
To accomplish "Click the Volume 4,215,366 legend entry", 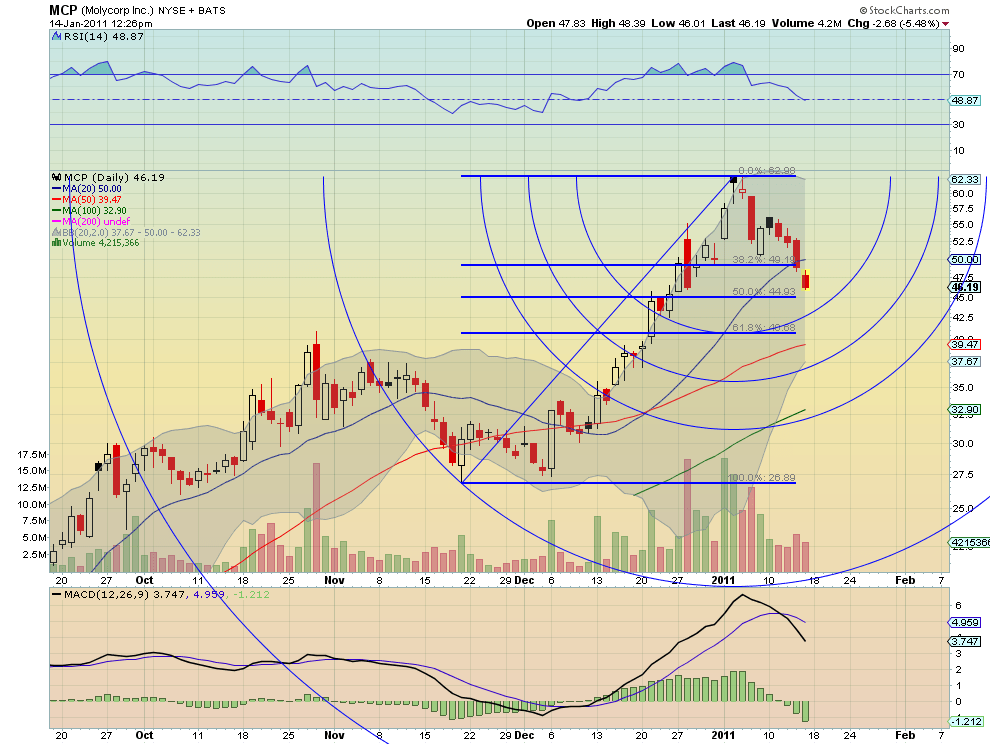I will click(100, 243).
